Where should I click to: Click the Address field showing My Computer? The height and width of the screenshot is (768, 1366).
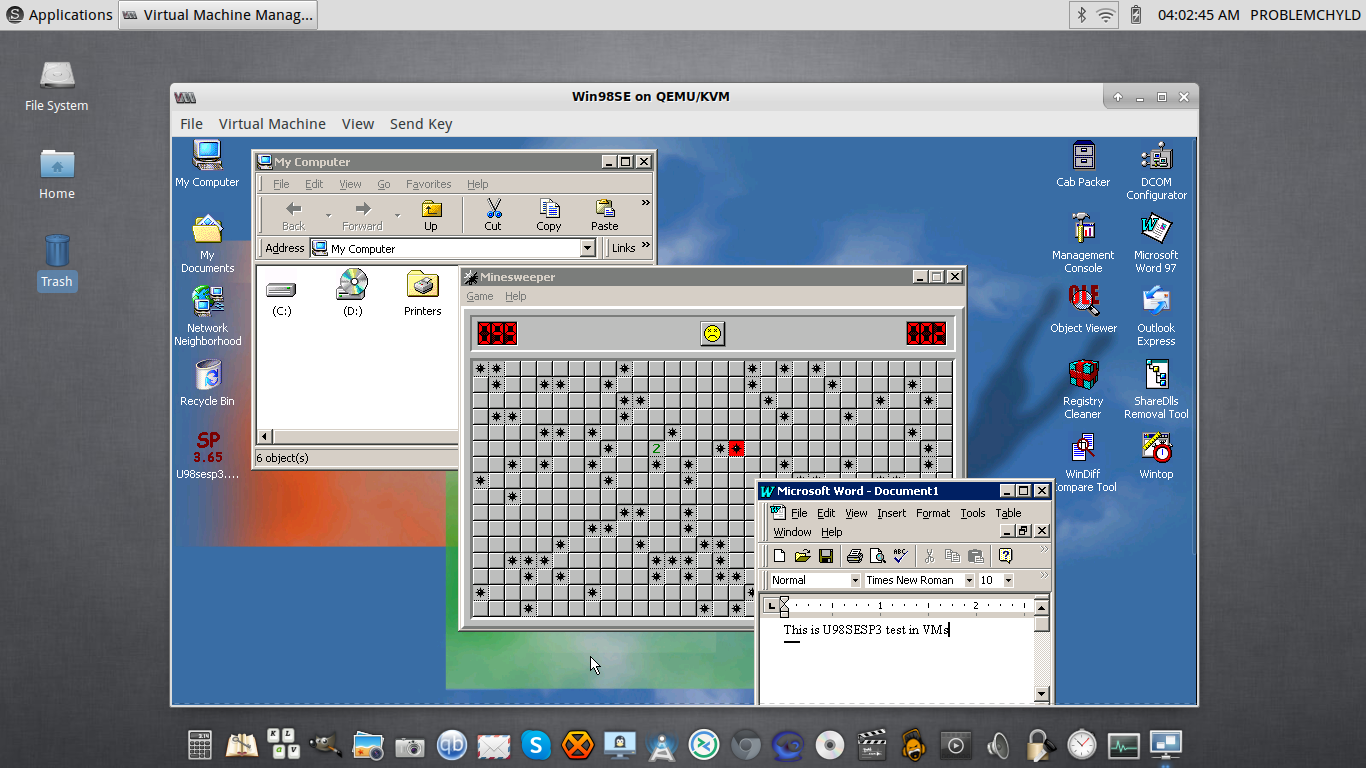(x=454, y=248)
